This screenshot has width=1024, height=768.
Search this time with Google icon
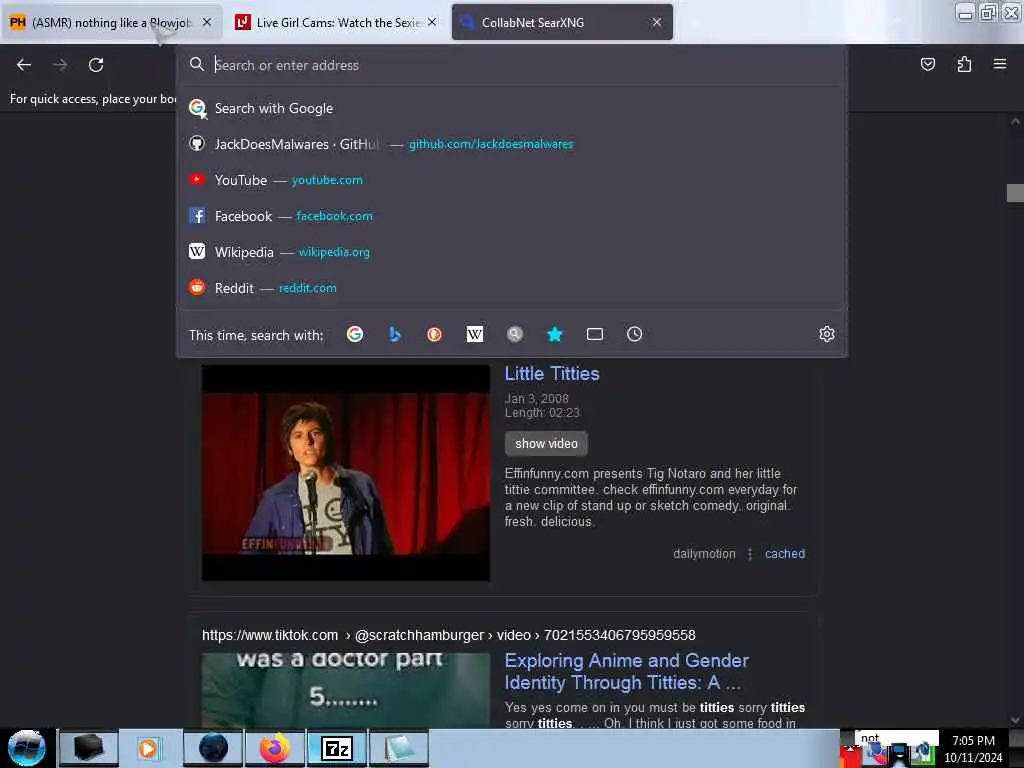click(x=355, y=334)
